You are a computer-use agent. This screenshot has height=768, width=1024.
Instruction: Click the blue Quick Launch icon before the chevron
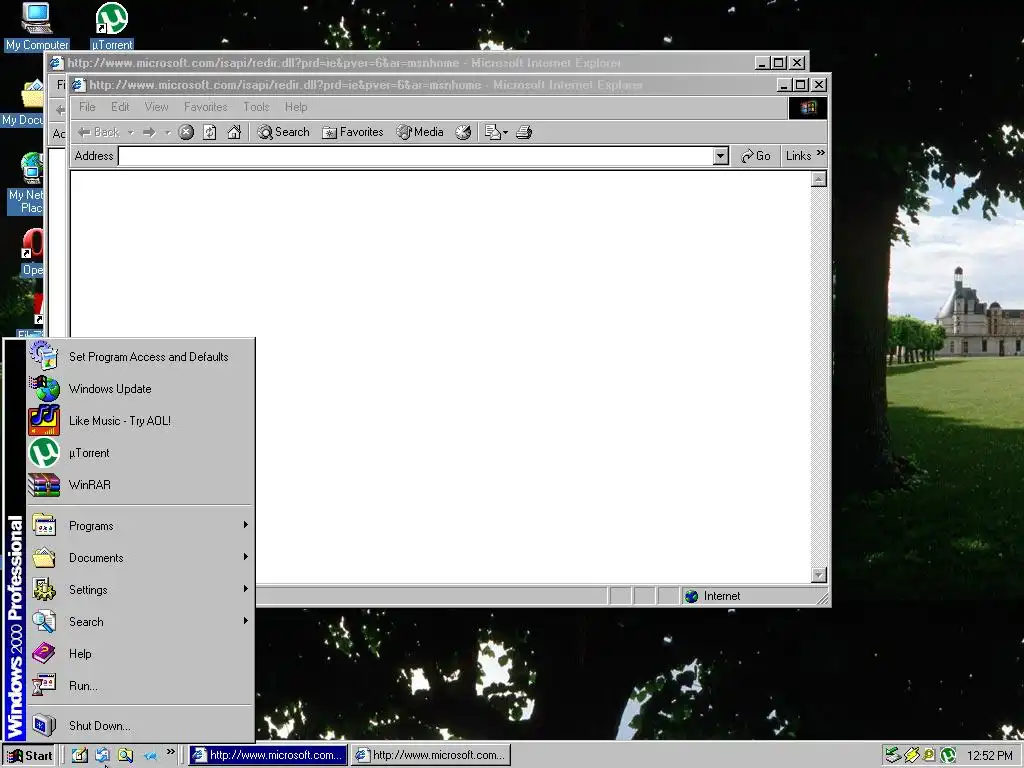(x=150, y=756)
